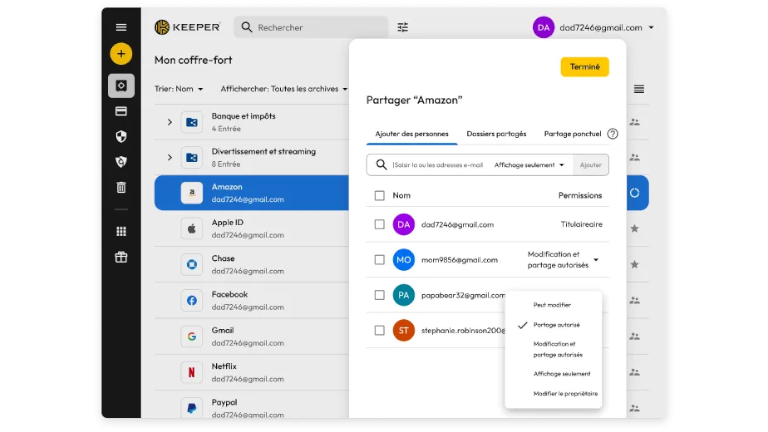Open the vault icon in sidebar
768x432 pixels.
(x=121, y=85)
